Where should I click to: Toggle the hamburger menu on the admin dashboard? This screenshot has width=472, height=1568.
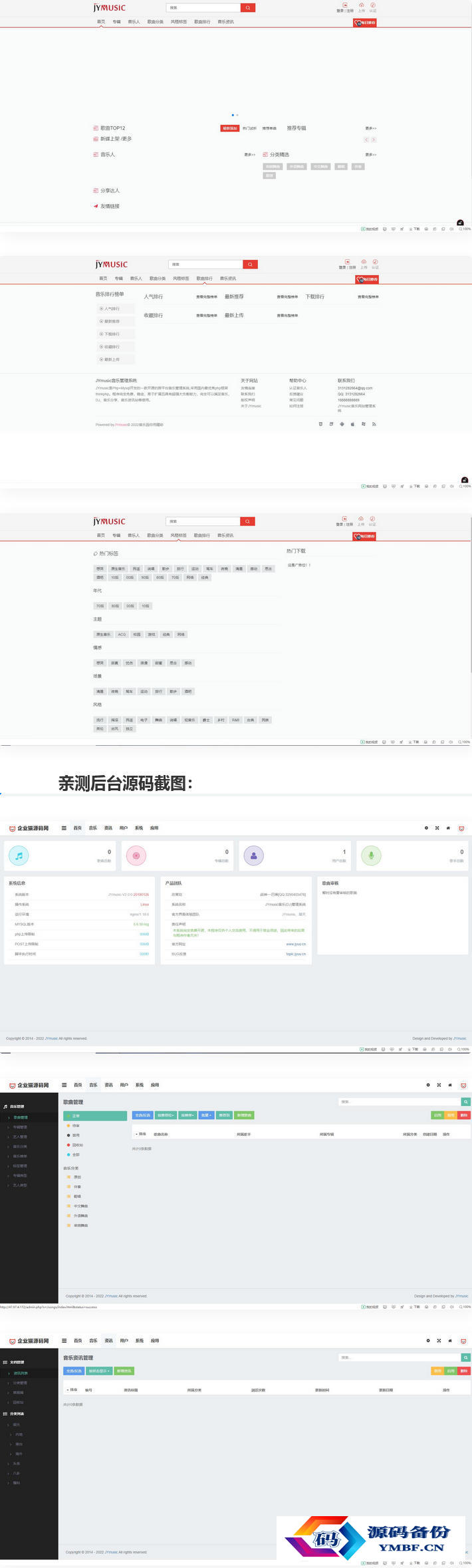[64, 828]
